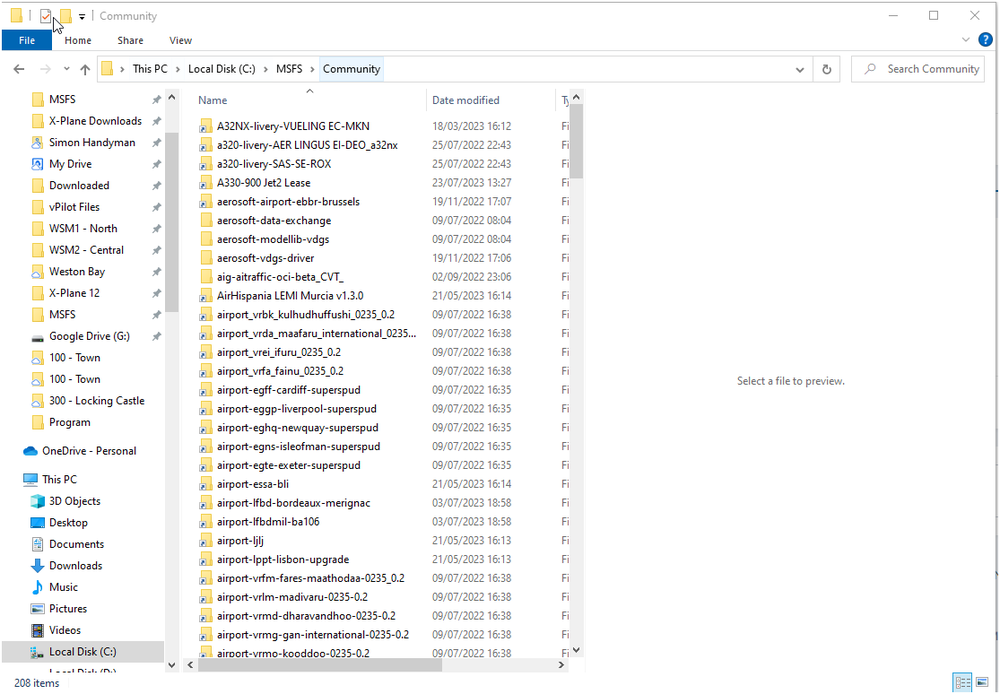1000x694 pixels.
Task: Open the Downloads folder in the sidebar
Action: pos(70,565)
